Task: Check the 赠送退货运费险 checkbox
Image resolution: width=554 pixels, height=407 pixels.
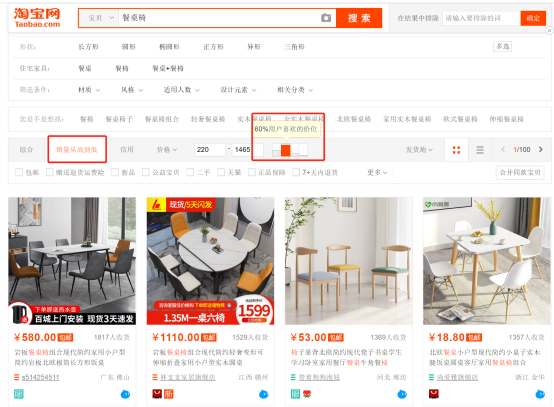Action: (50, 172)
